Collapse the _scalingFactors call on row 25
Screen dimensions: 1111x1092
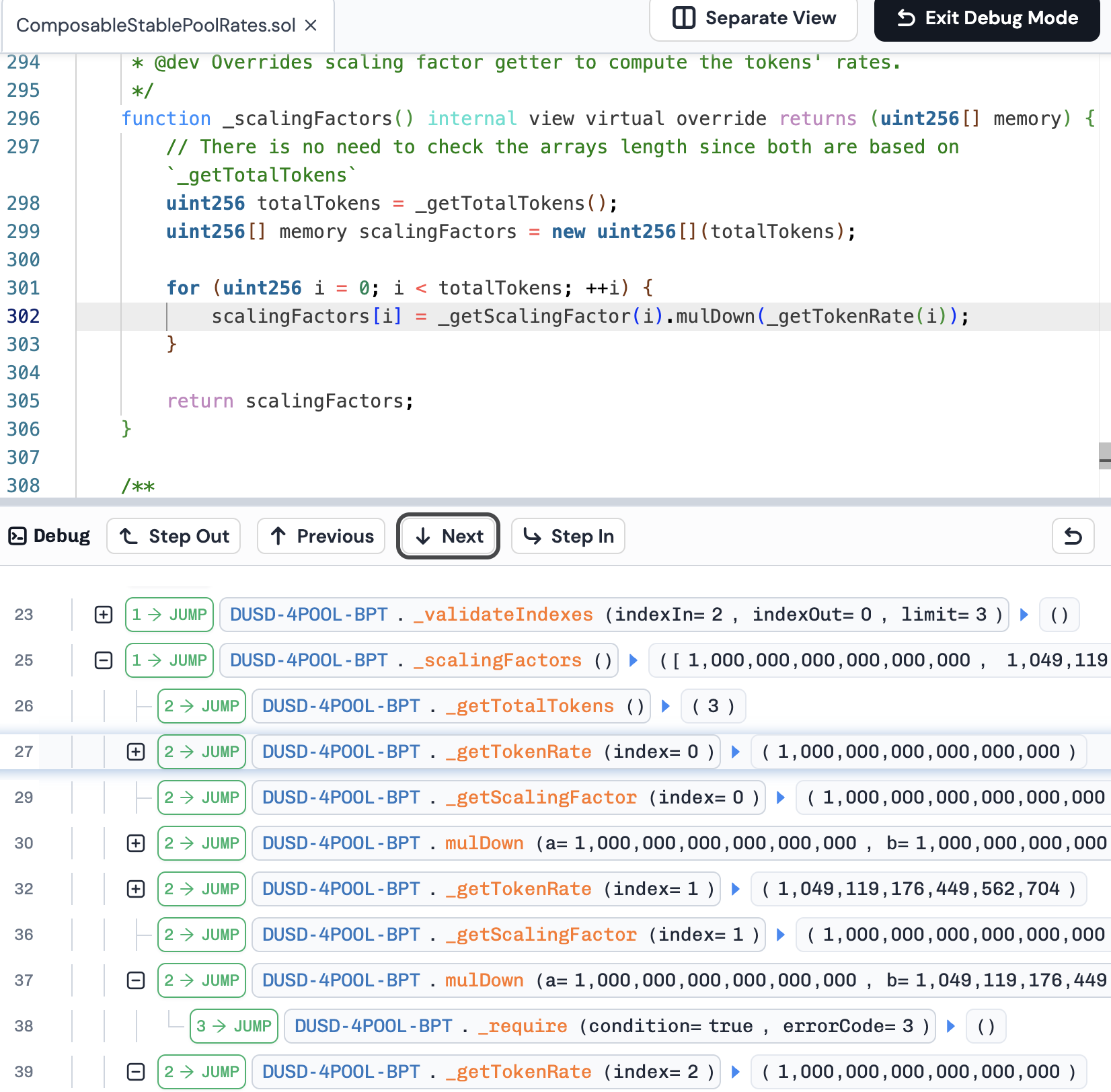pos(104,660)
